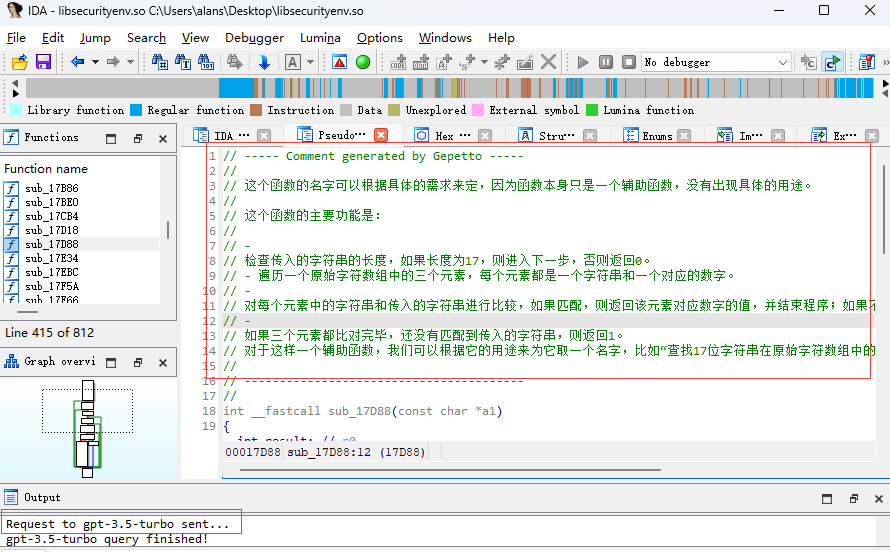
Task: Click the convert-to-code toolbar icon
Action: [398, 62]
